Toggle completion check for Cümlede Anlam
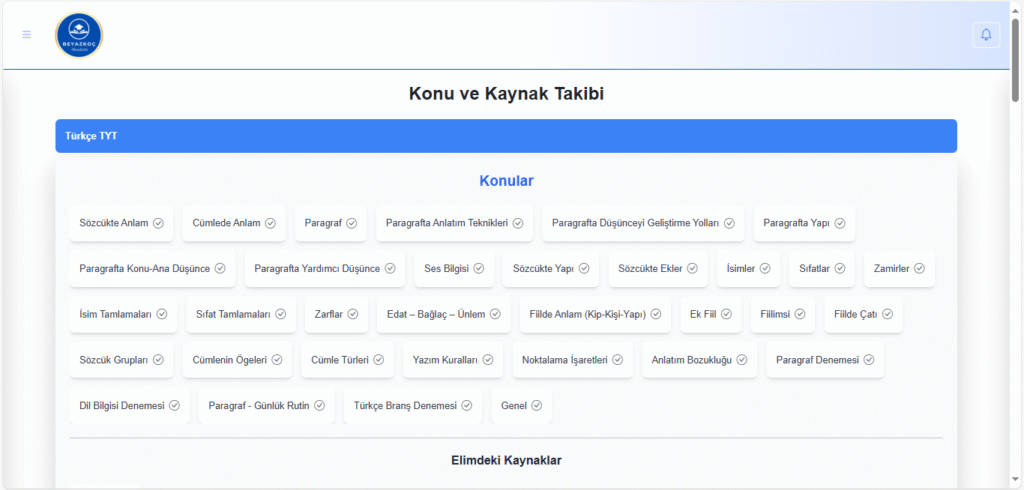This screenshot has height=490, width=1024. point(271,223)
